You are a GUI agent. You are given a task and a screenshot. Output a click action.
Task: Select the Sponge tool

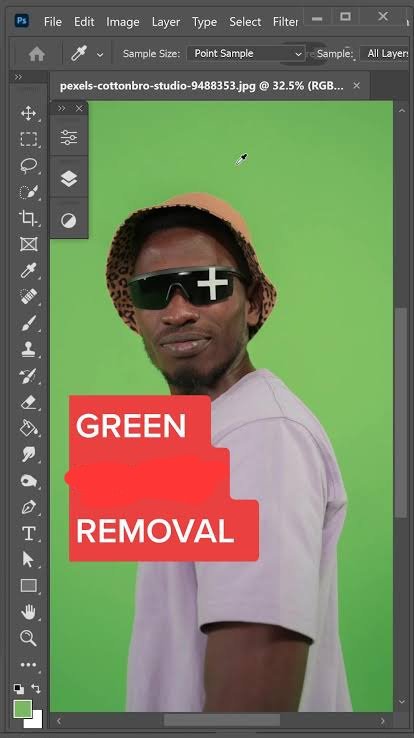(x=28, y=481)
